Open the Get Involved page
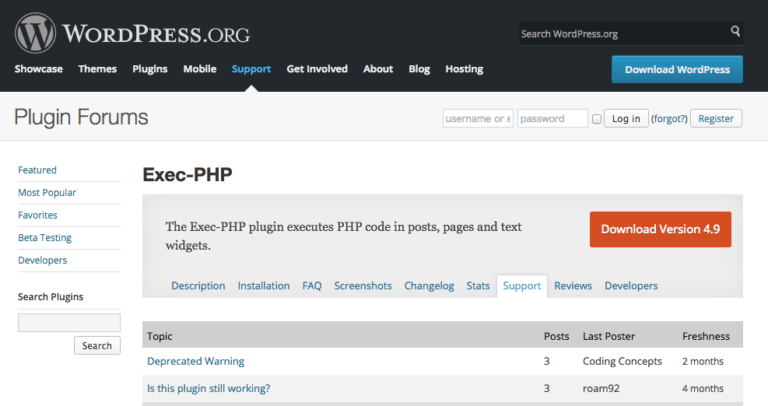This screenshot has height=406, width=768. click(317, 69)
